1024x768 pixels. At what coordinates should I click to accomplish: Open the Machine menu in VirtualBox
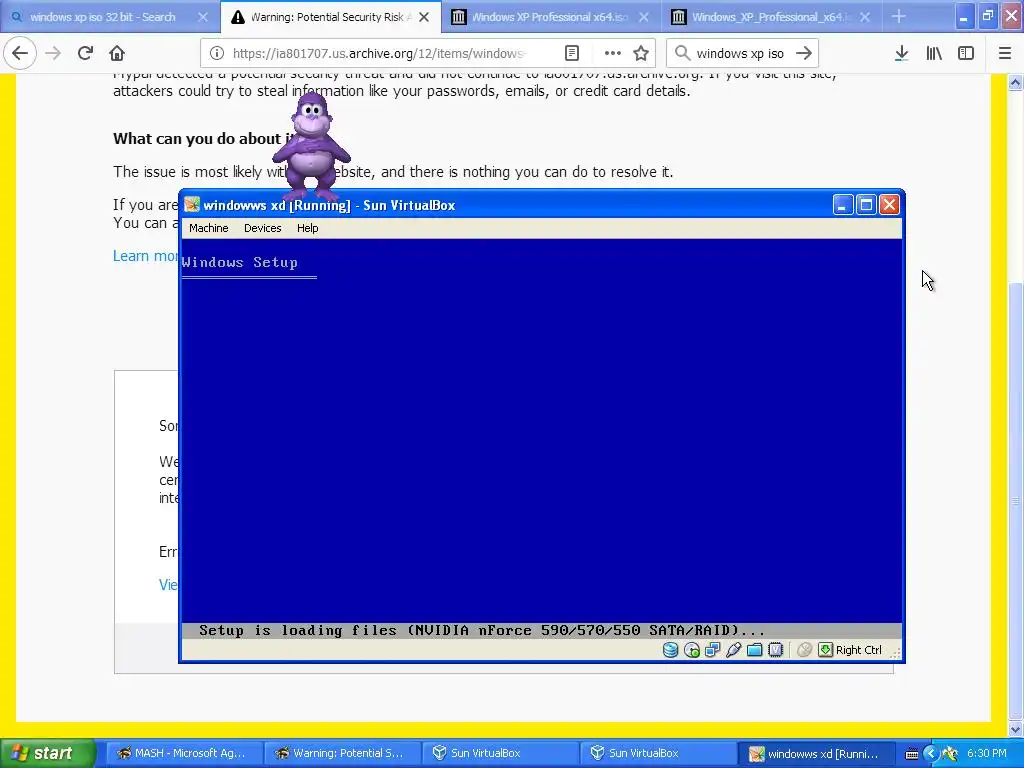(208, 228)
